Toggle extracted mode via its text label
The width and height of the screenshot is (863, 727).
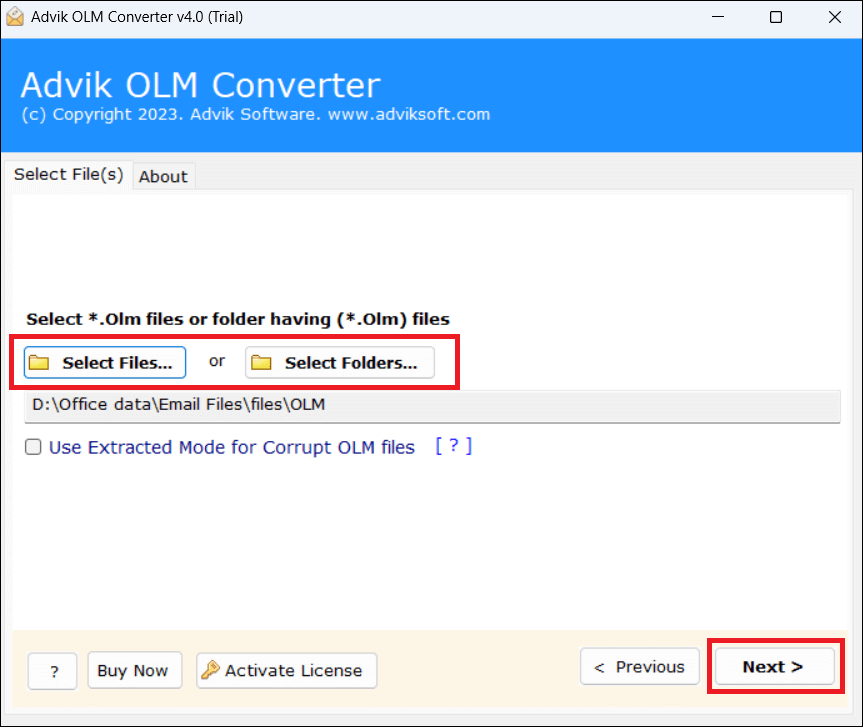click(231, 448)
